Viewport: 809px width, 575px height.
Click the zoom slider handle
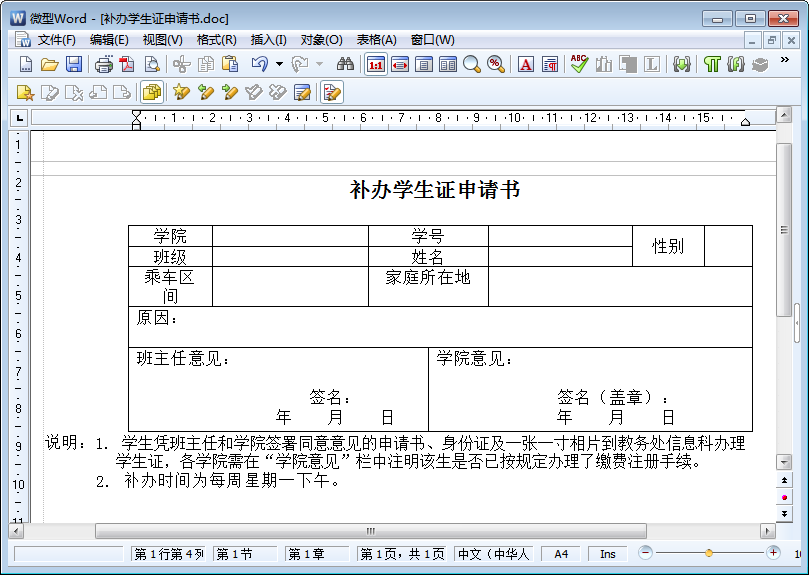709,553
